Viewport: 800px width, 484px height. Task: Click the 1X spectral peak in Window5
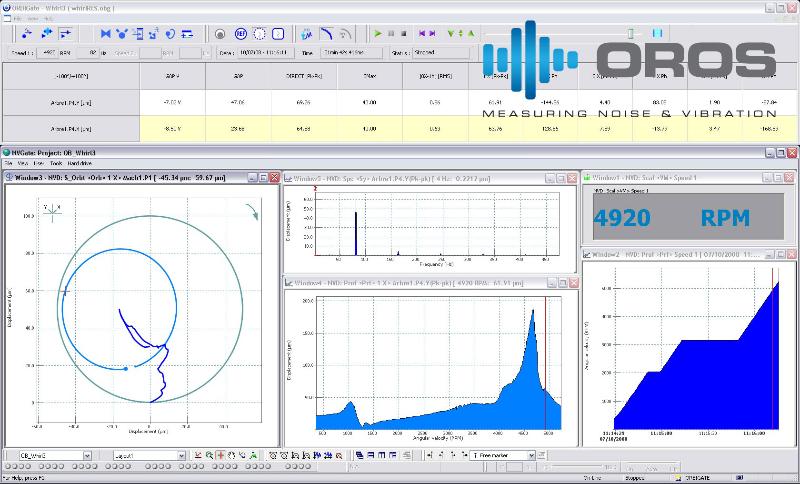(356, 233)
